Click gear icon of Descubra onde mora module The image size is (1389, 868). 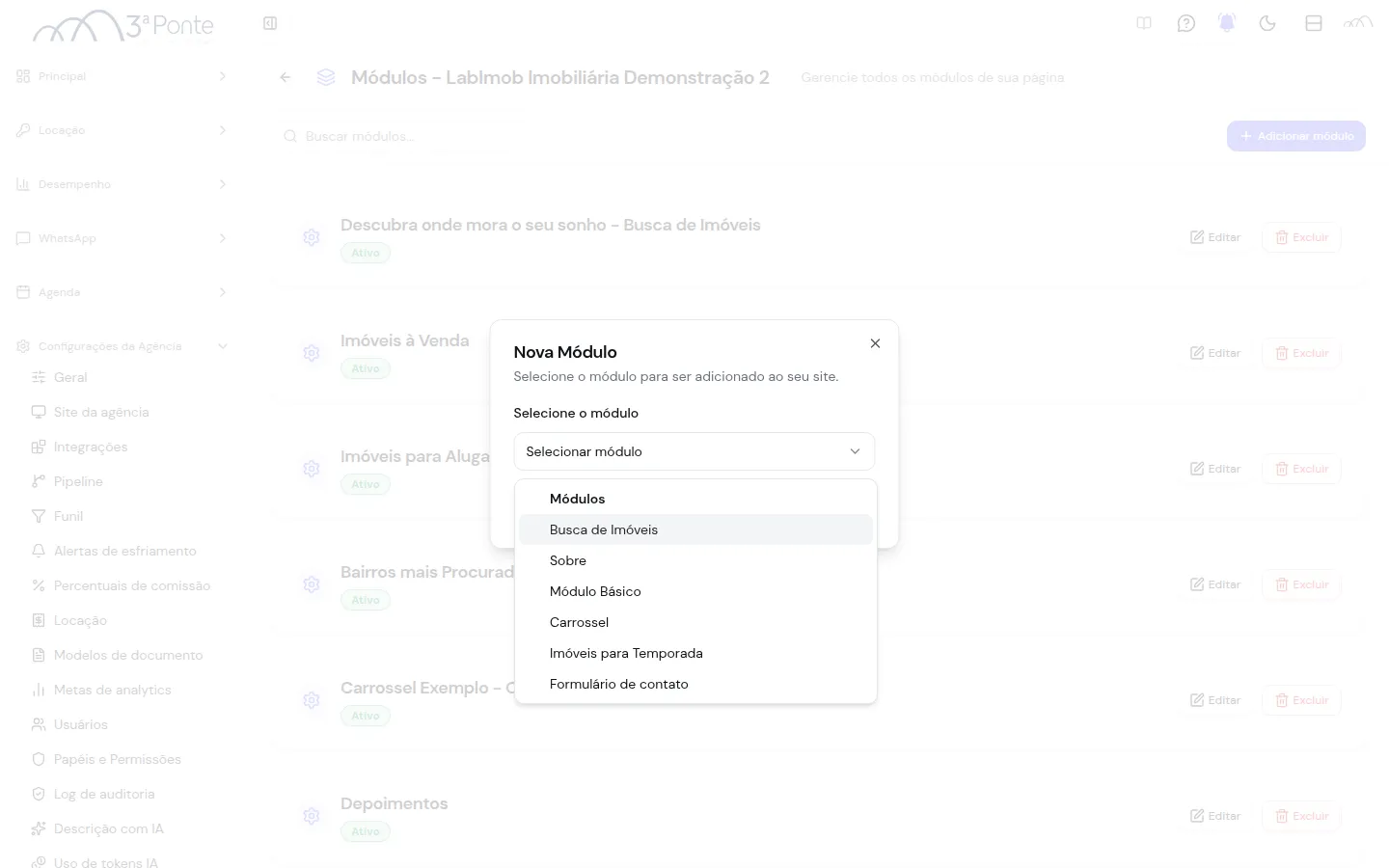tap(312, 237)
